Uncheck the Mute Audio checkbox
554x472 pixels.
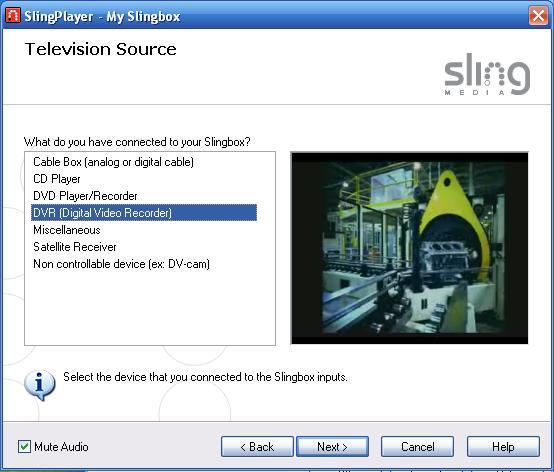(24, 447)
